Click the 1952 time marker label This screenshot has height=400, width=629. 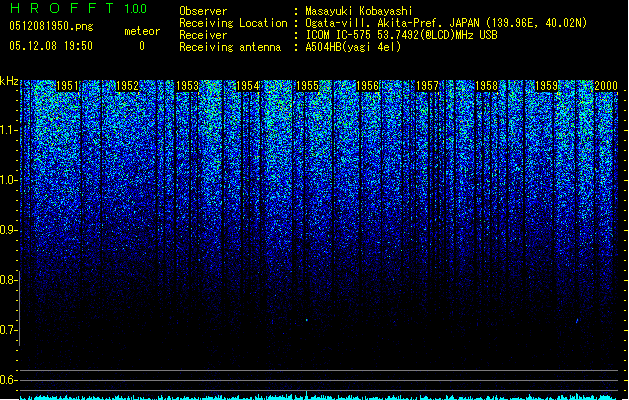click(x=127, y=86)
